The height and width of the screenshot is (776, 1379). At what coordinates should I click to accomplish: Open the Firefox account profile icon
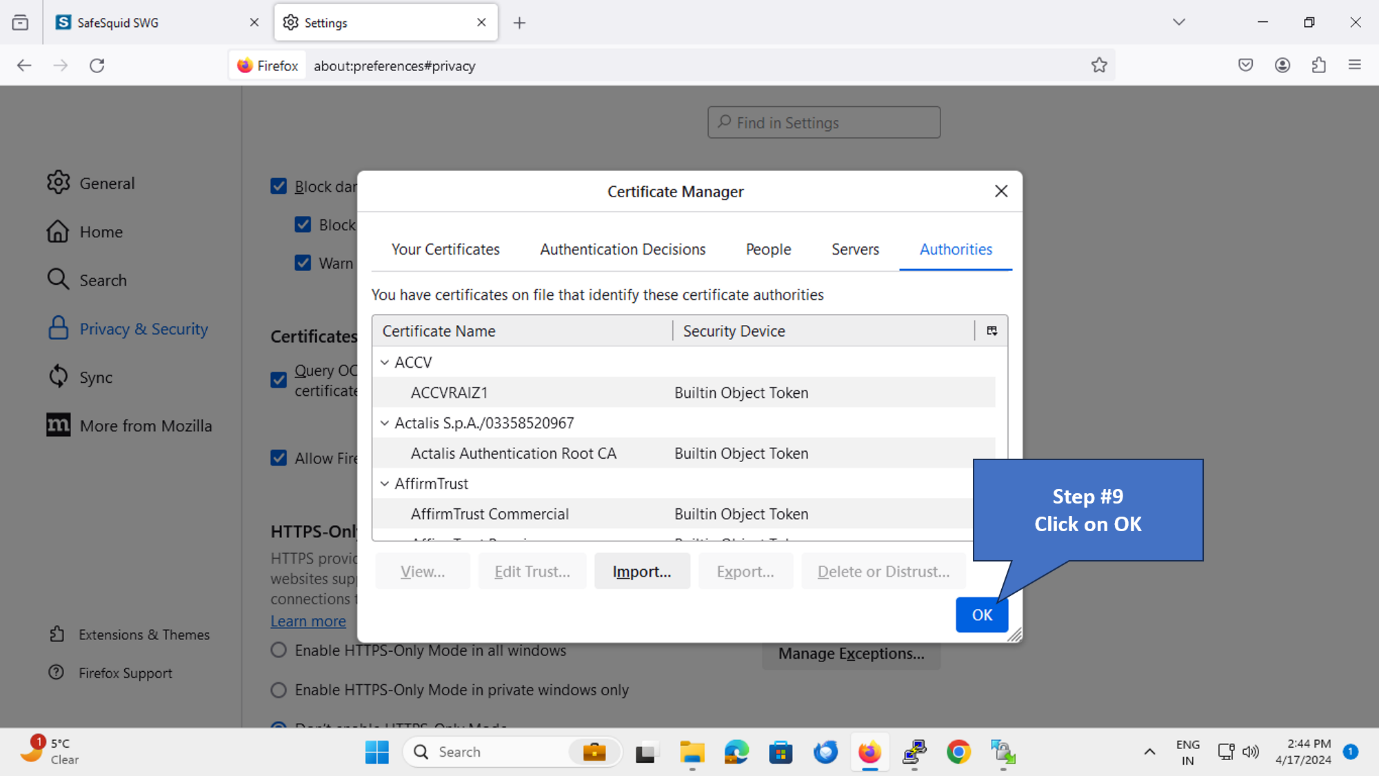tap(1282, 65)
